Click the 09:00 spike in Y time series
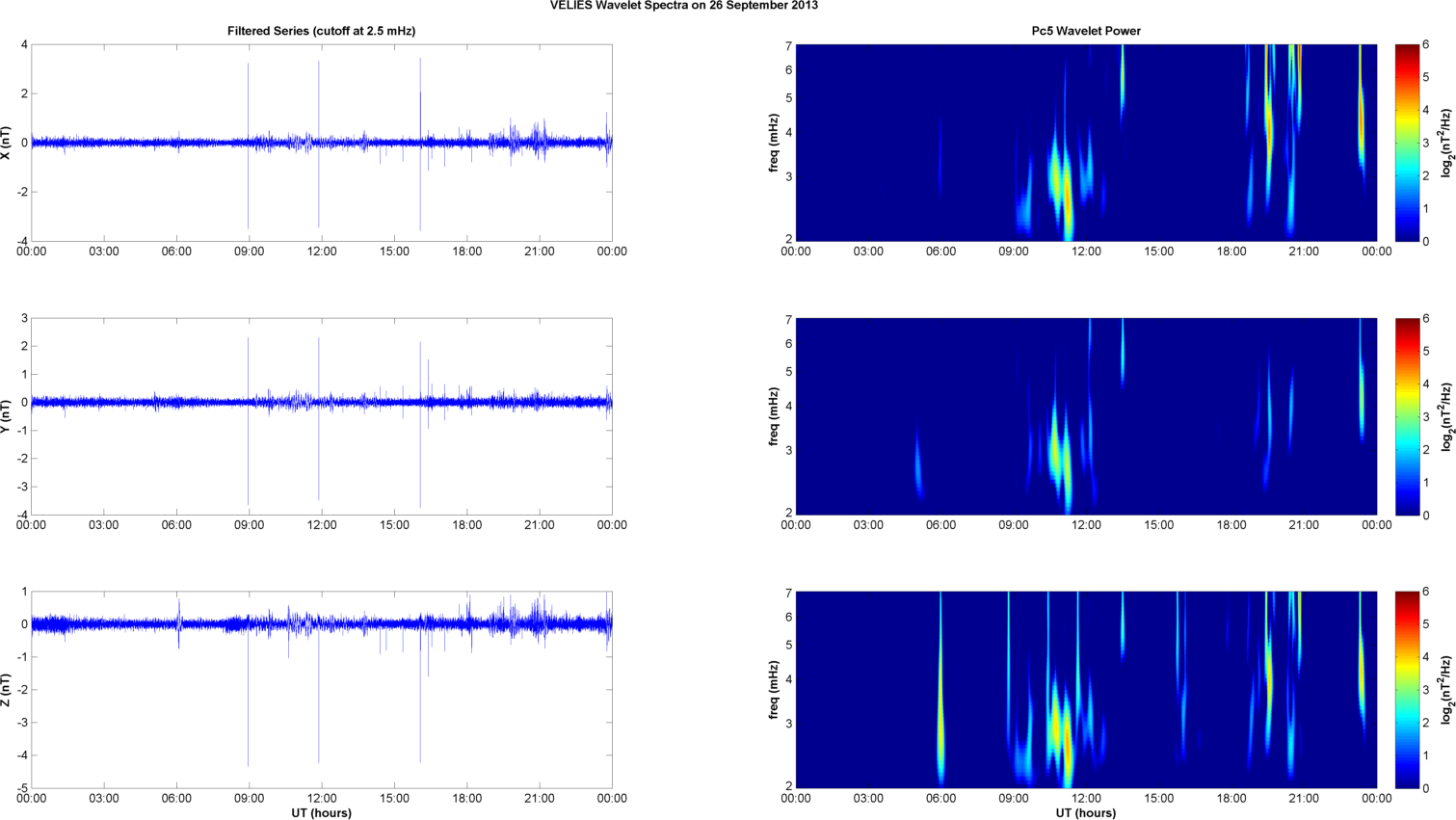 [248, 420]
